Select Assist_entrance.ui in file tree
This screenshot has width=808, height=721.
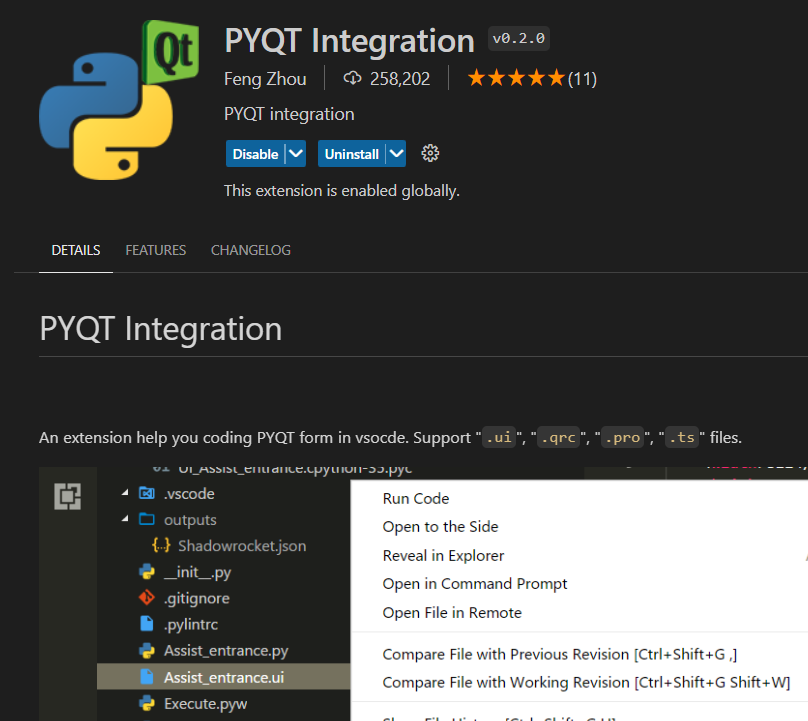tap(224, 677)
